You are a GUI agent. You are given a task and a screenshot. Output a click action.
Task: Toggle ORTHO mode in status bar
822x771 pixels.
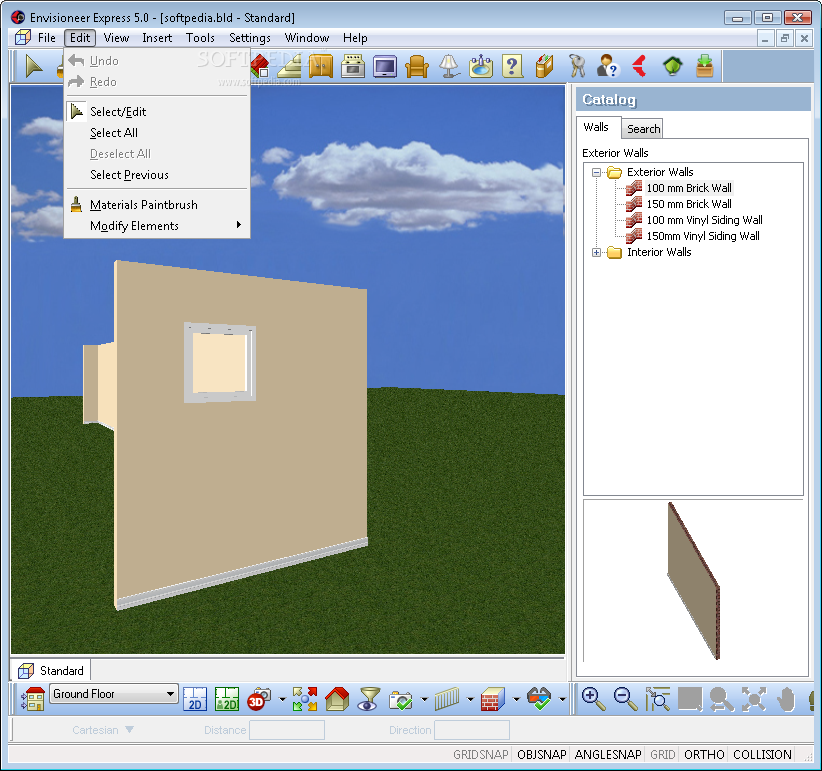704,754
